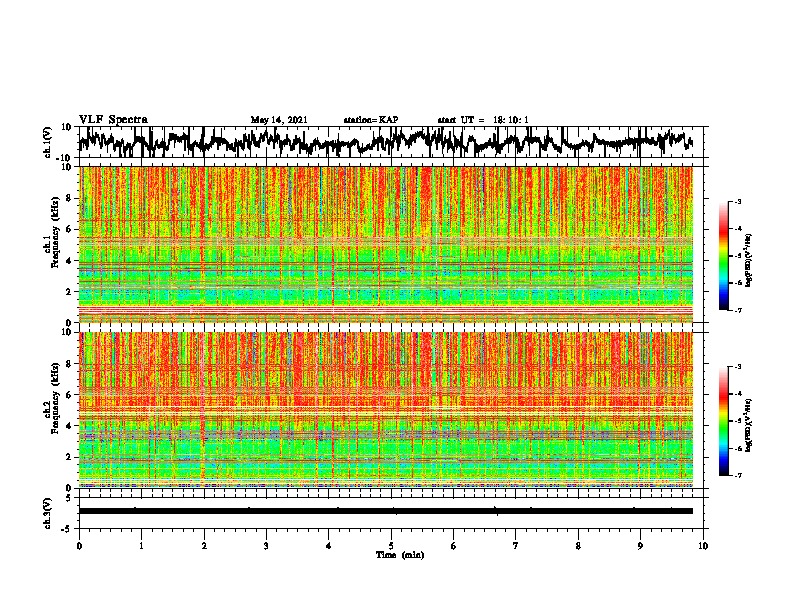Click the "-3" label on ch.1 colorbar
Screen dimensions: 792x612
tap(737, 201)
